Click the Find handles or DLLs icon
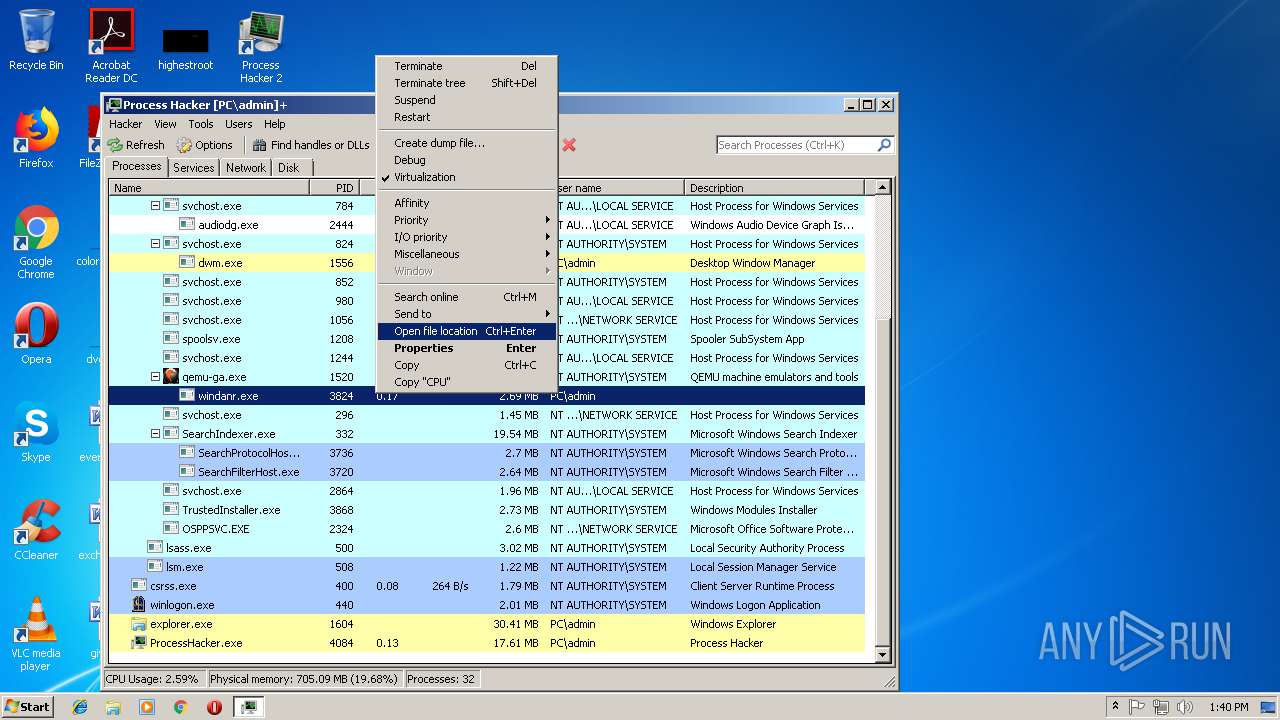The height and width of the screenshot is (720, 1280). (259, 145)
